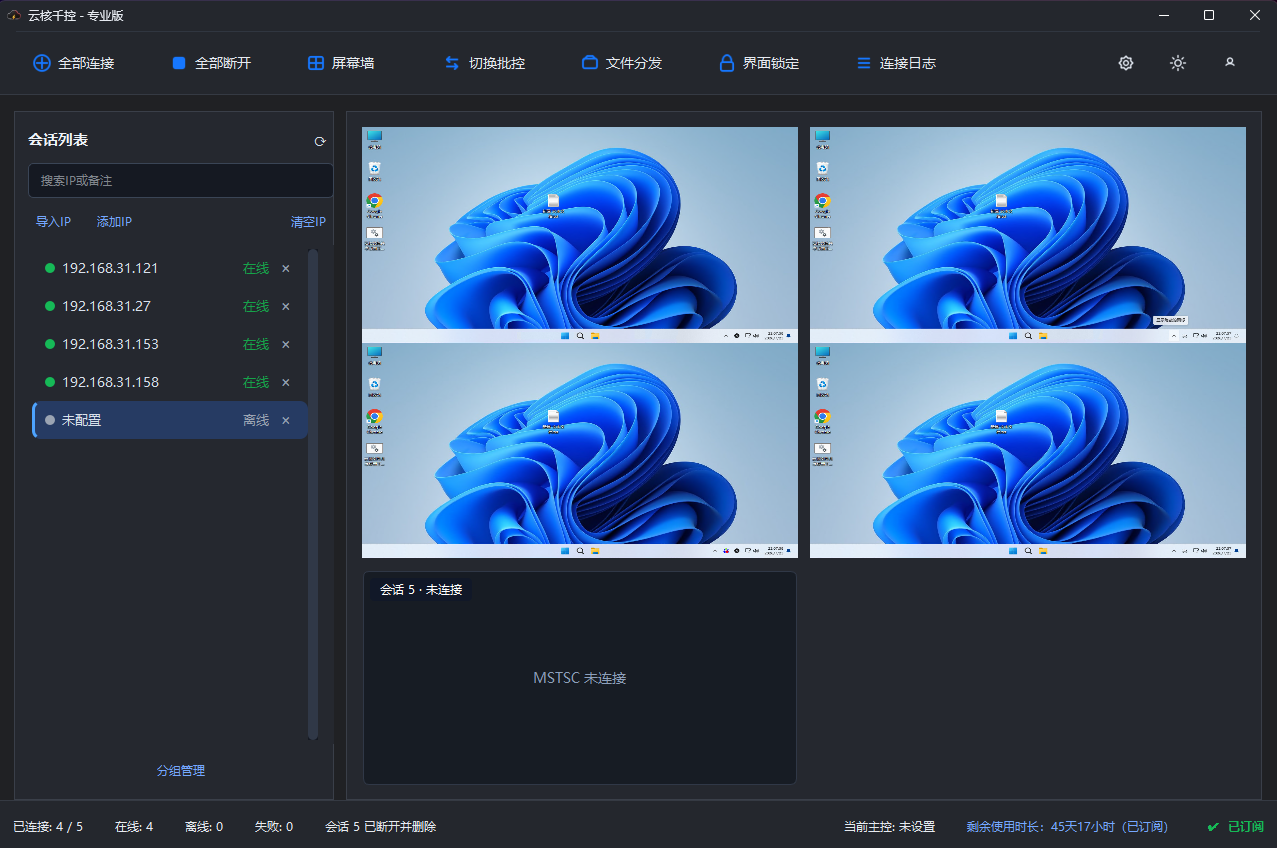
Task: Click File Explorer in top-left remote taskbar
Action: pos(594,336)
